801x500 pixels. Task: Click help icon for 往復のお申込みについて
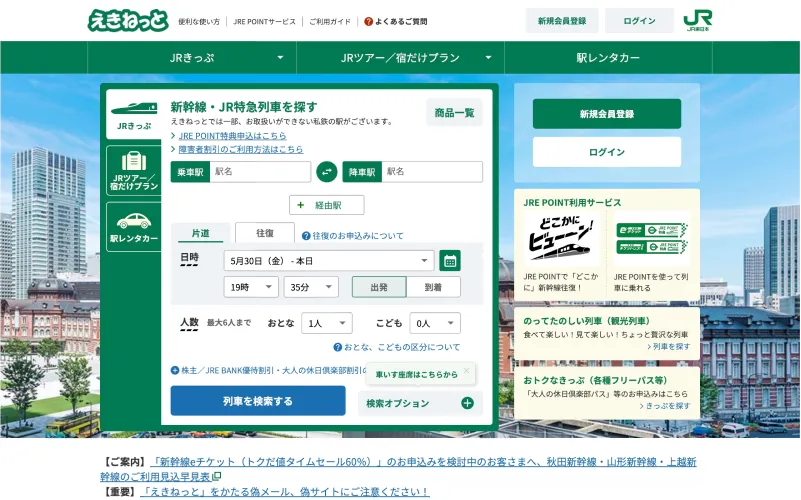coord(306,236)
